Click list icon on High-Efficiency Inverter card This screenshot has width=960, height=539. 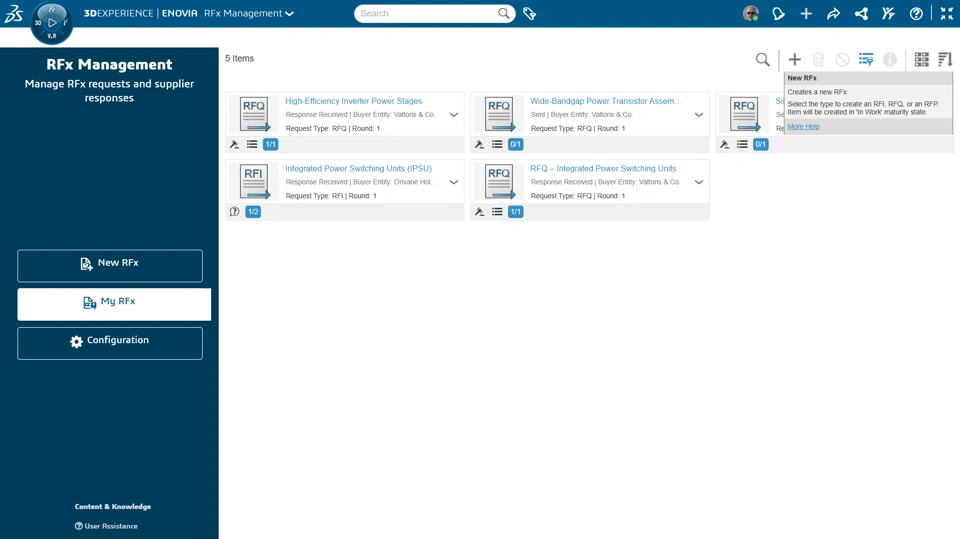(252, 145)
